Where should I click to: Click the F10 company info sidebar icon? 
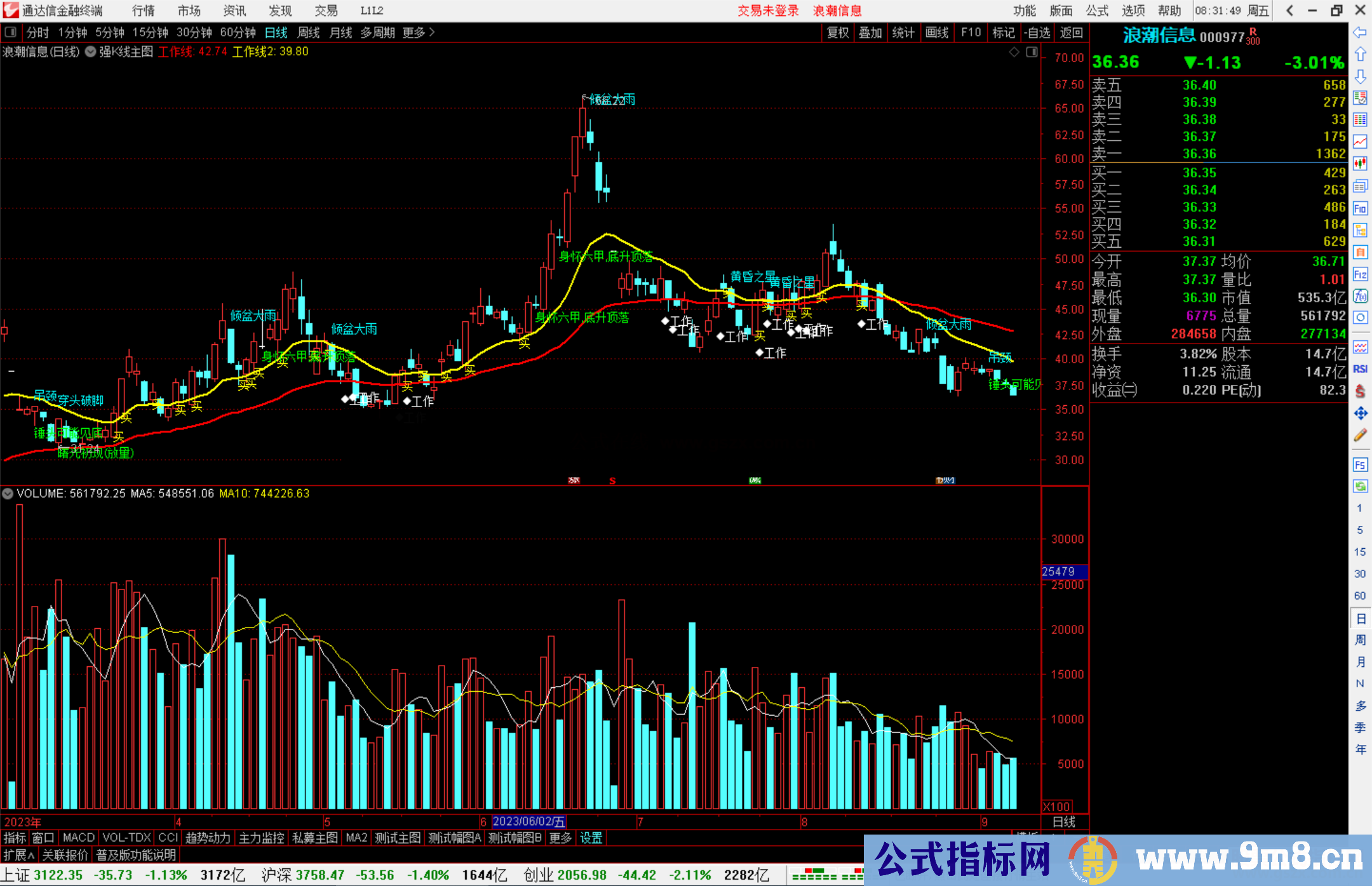pos(1360,208)
